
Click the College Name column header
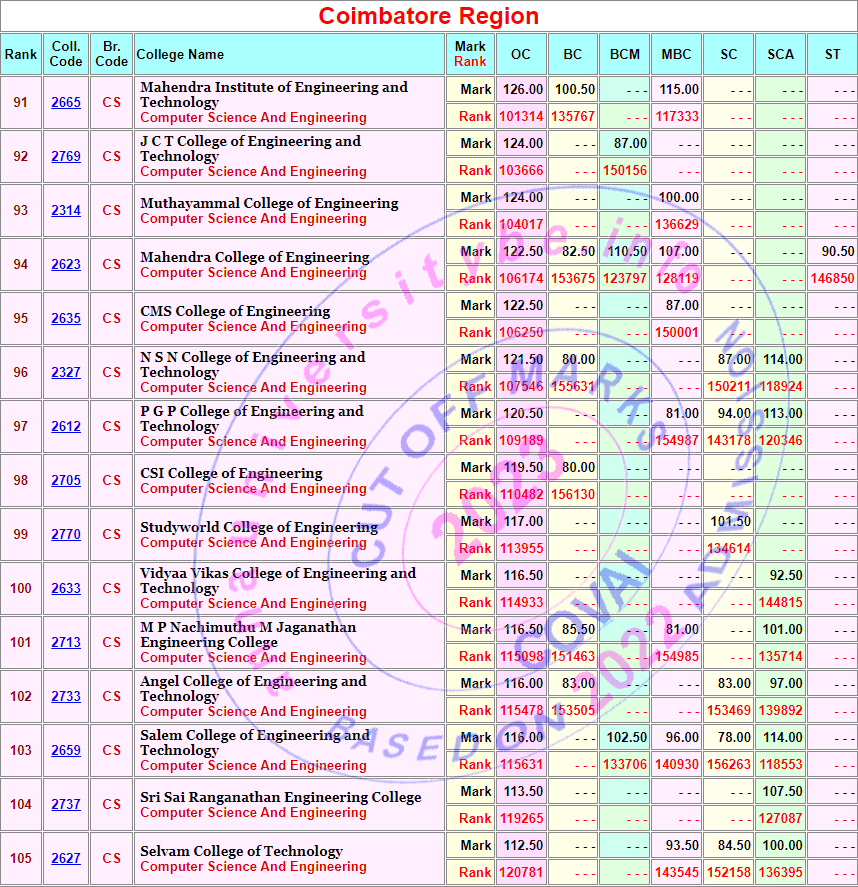(x=180, y=54)
